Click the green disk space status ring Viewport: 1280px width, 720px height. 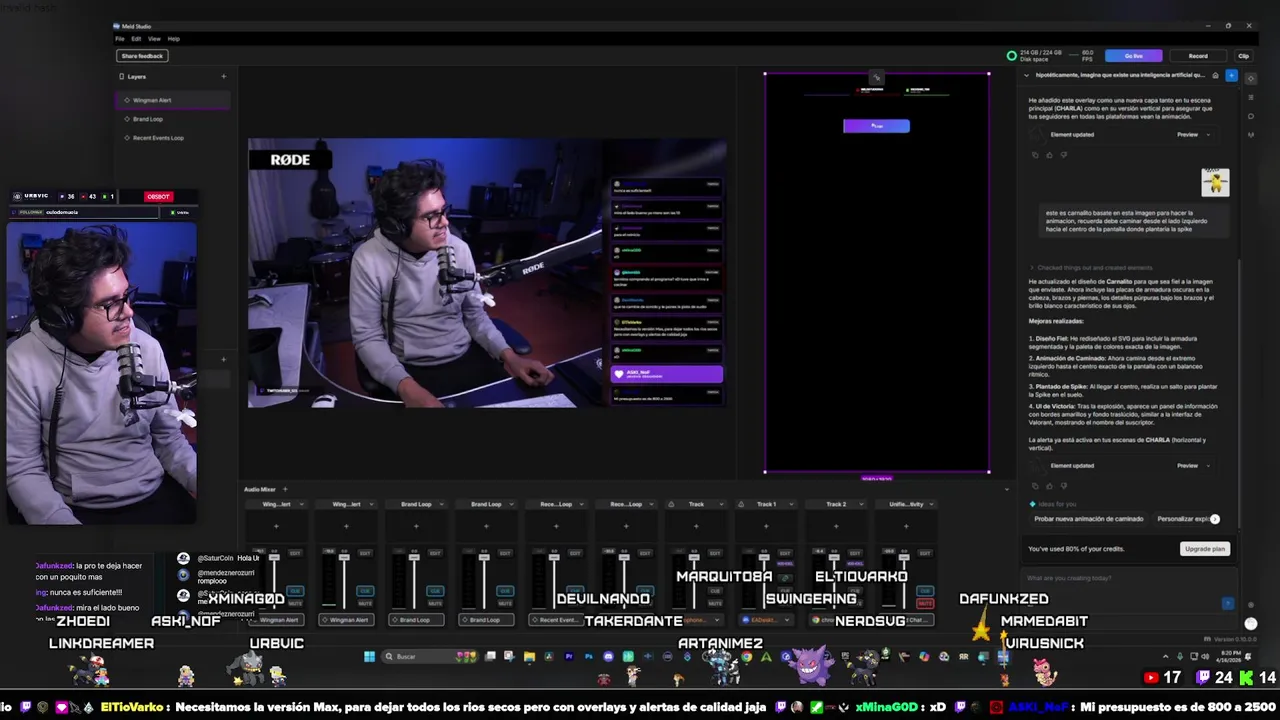coord(1011,56)
